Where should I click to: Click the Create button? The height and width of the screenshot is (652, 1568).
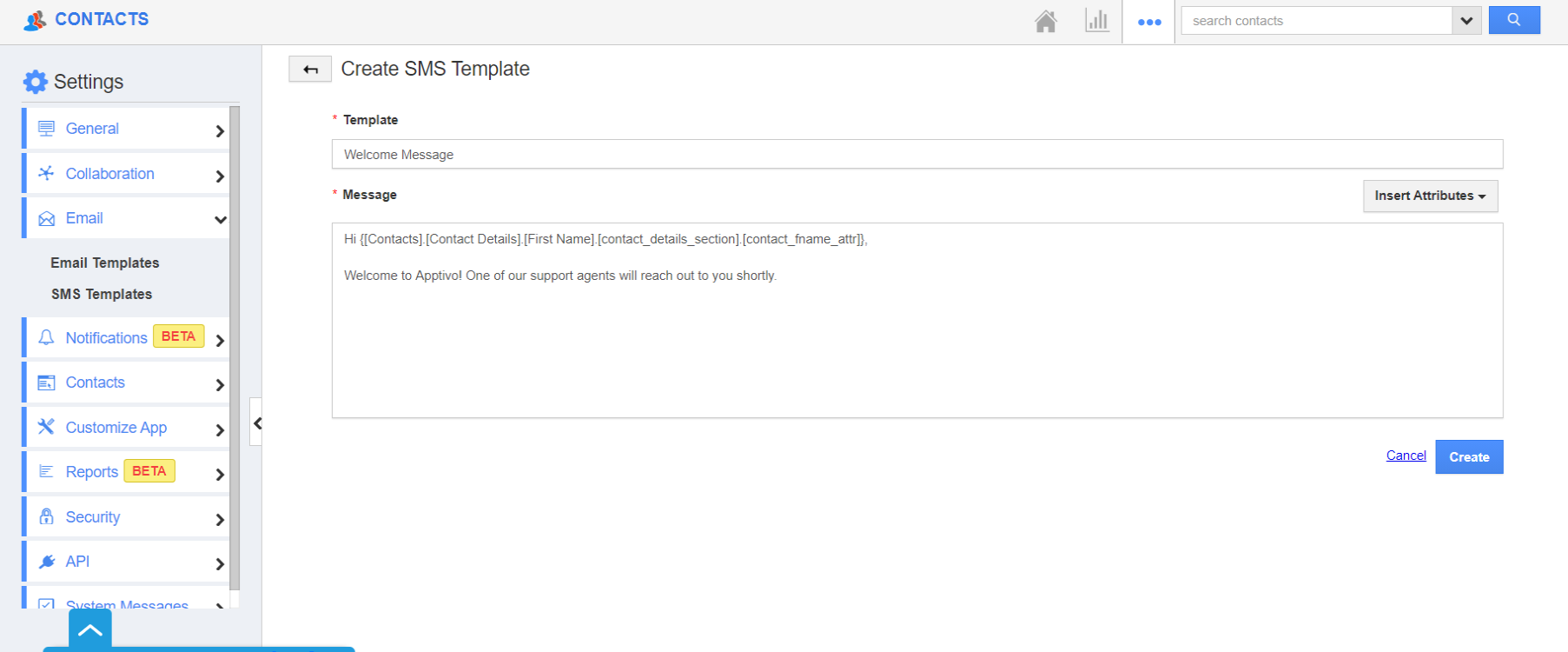(1469, 457)
